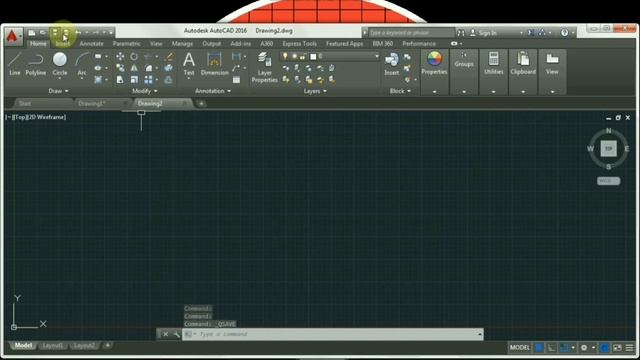Open the layer selection dropdown
Screen dimensions: 640x360
377,56
